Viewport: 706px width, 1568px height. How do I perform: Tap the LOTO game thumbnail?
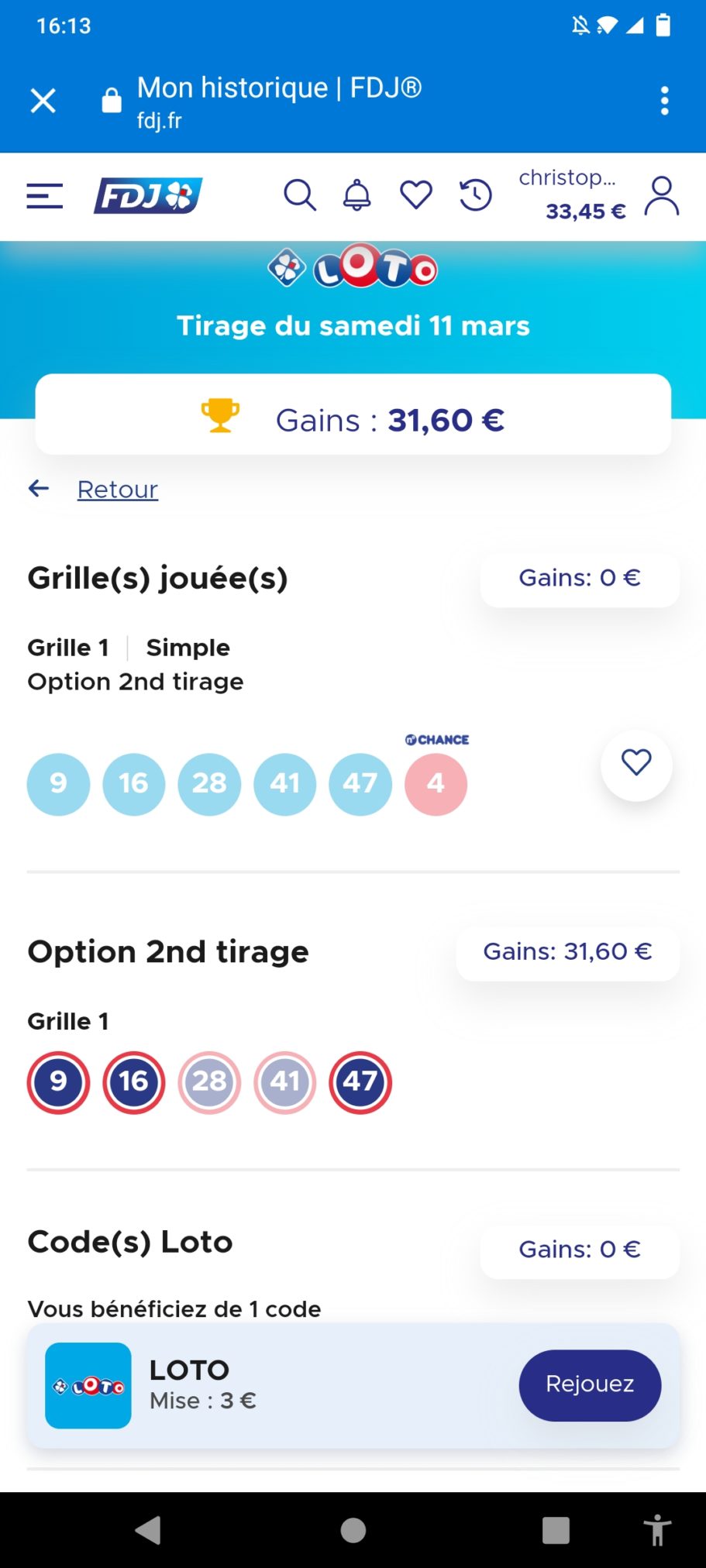88,1385
